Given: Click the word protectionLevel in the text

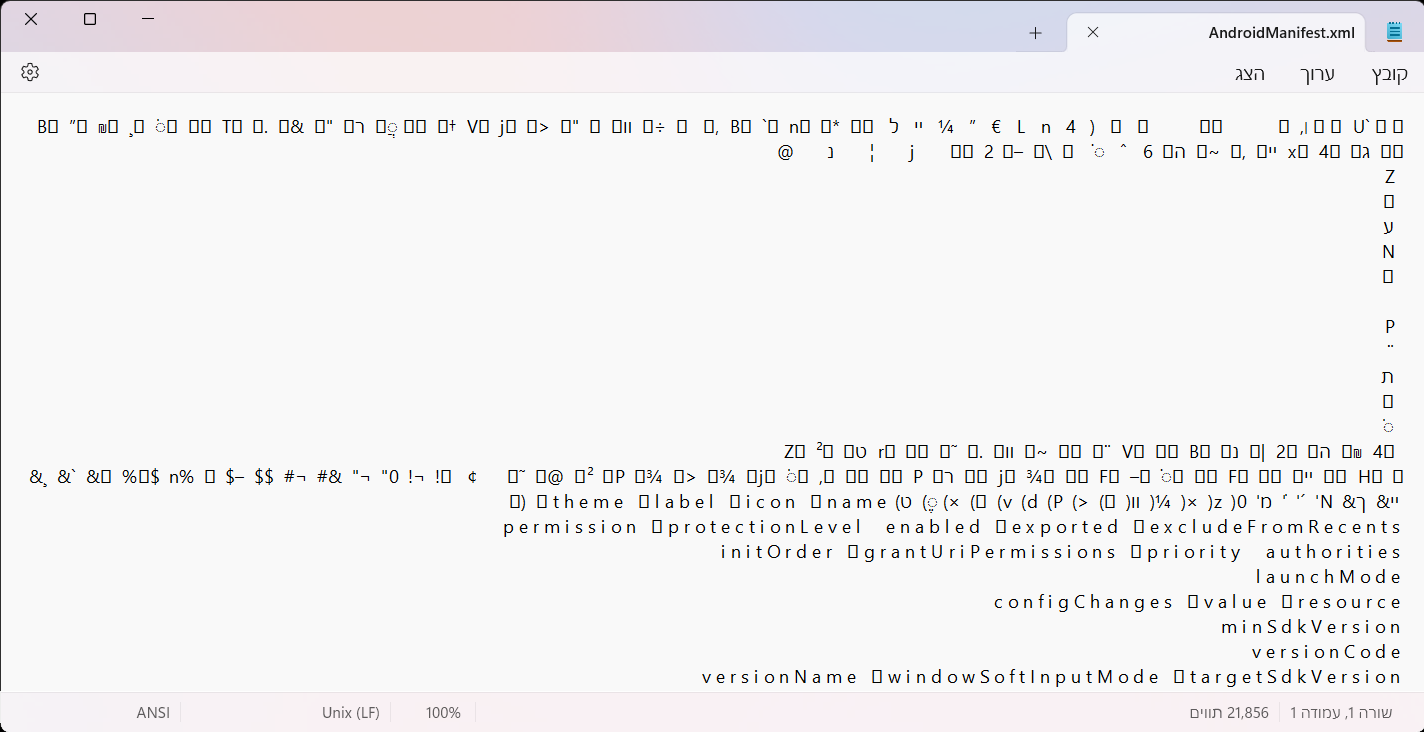Looking at the screenshot, I should click(x=765, y=527).
